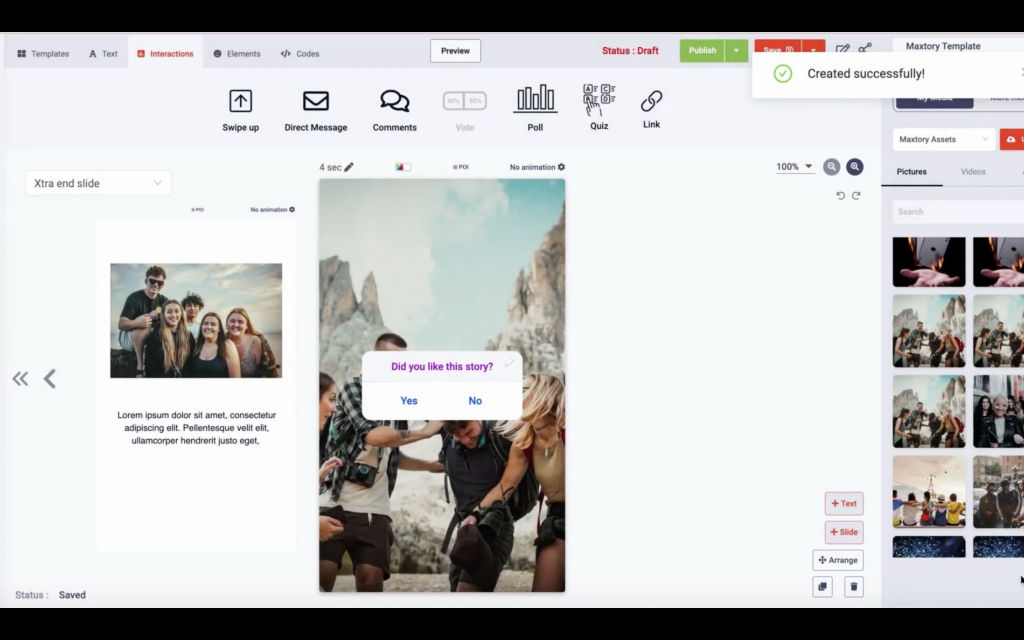Click the Maxtory Template title
This screenshot has width=1024, height=640.
[x=943, y=46]
